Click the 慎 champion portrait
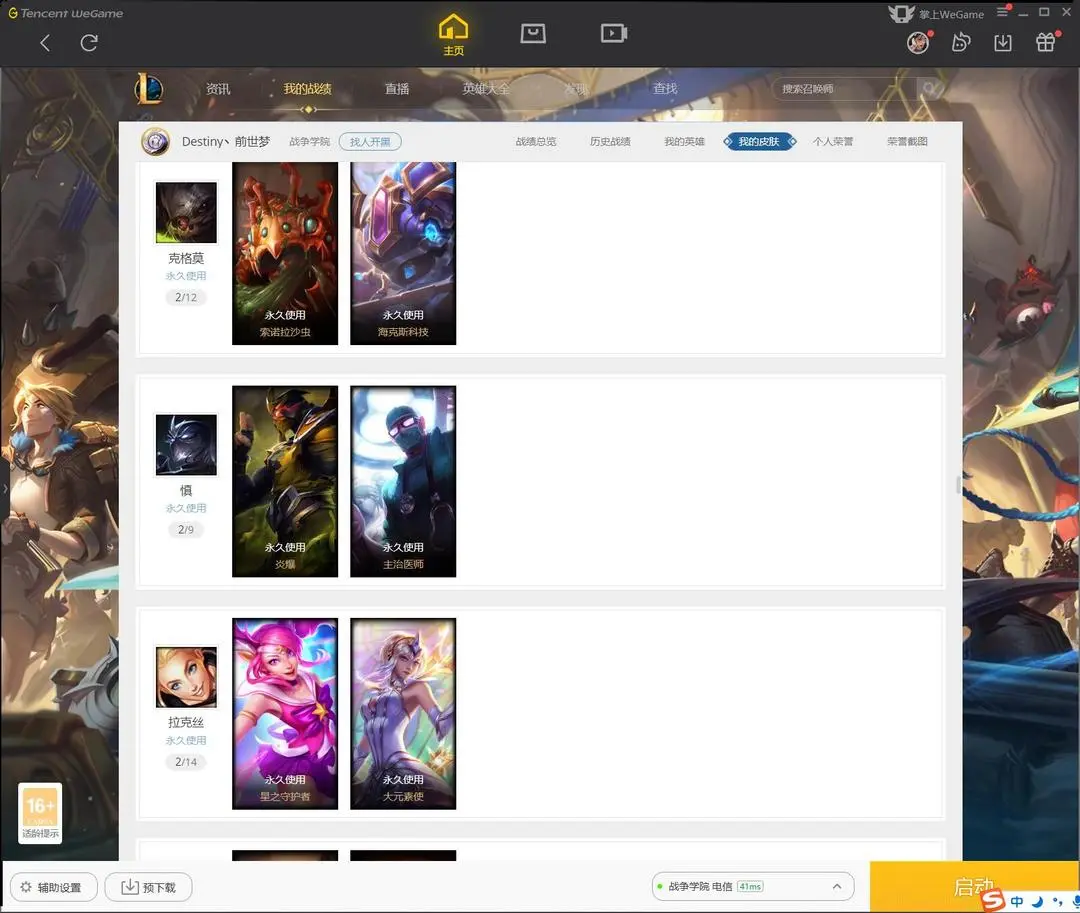This screenshot has height=913, width=1080. (x=186, y=445)
